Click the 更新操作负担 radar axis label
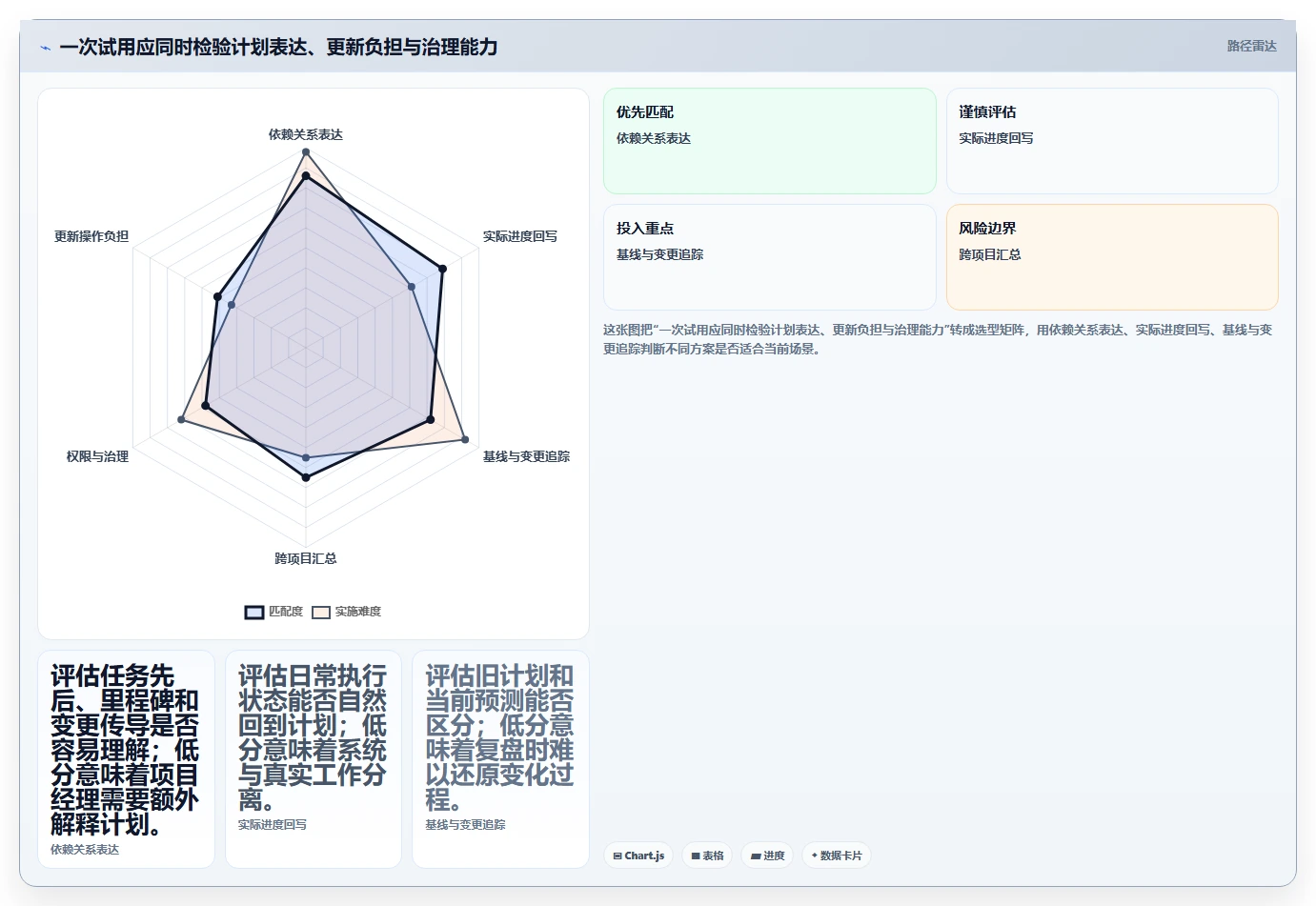Image resolution: width=1316 pixels, height=906 pixels. click(91, 236)
